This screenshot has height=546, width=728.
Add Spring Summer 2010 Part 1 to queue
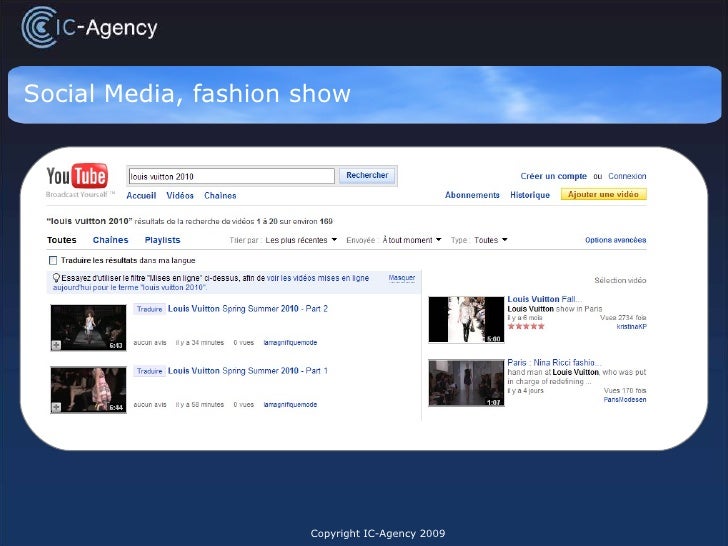pos(58,407)
